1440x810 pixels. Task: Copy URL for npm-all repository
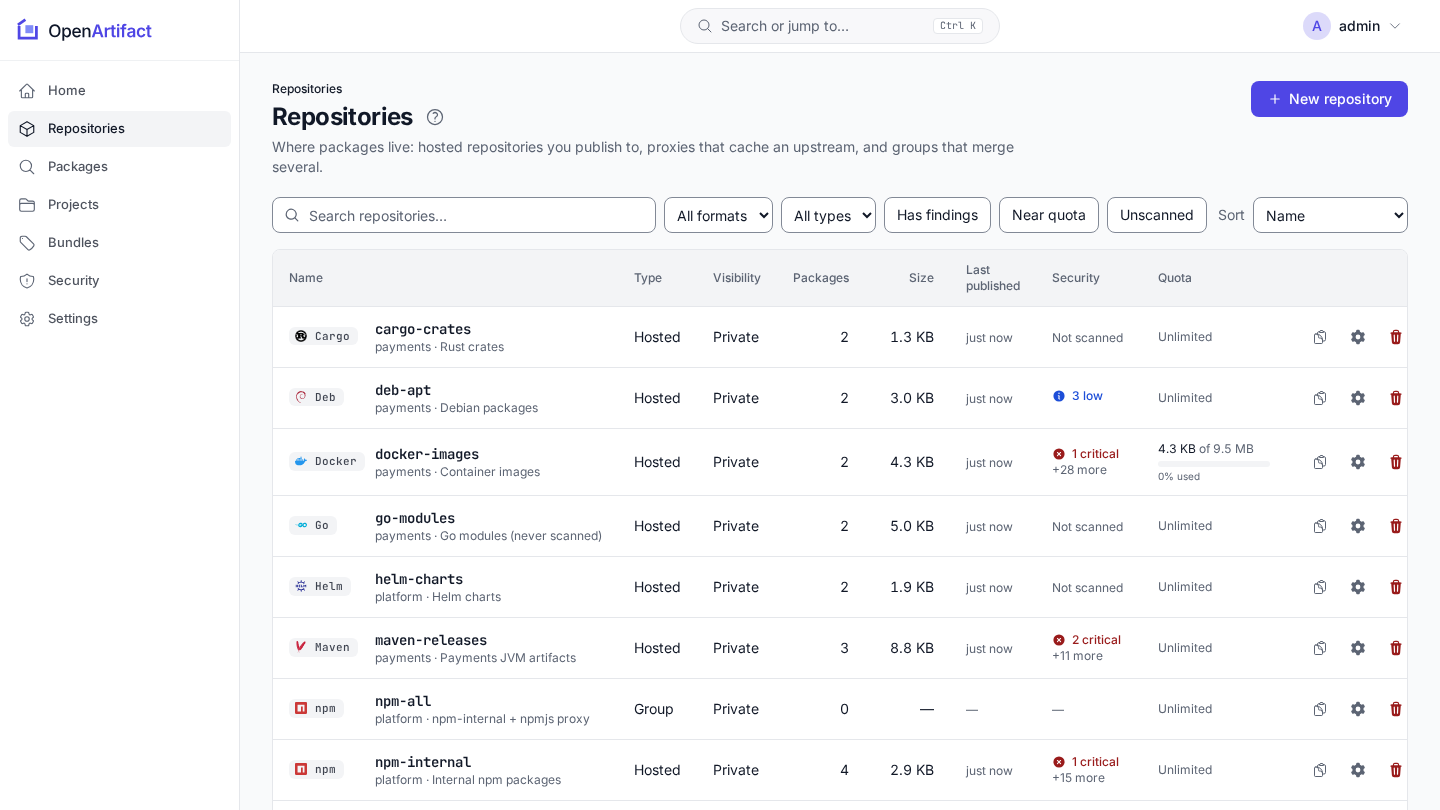pyautogui.click(x=1320, y=709)
